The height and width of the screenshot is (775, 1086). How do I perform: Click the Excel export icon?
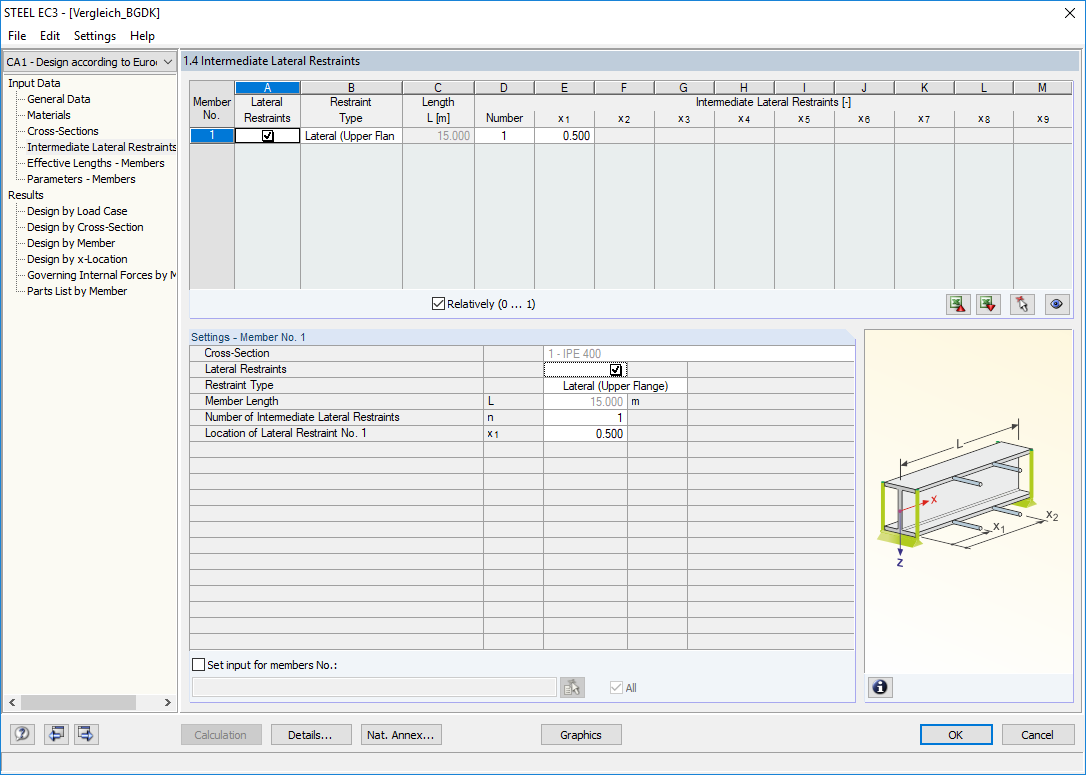pos(958,304)
